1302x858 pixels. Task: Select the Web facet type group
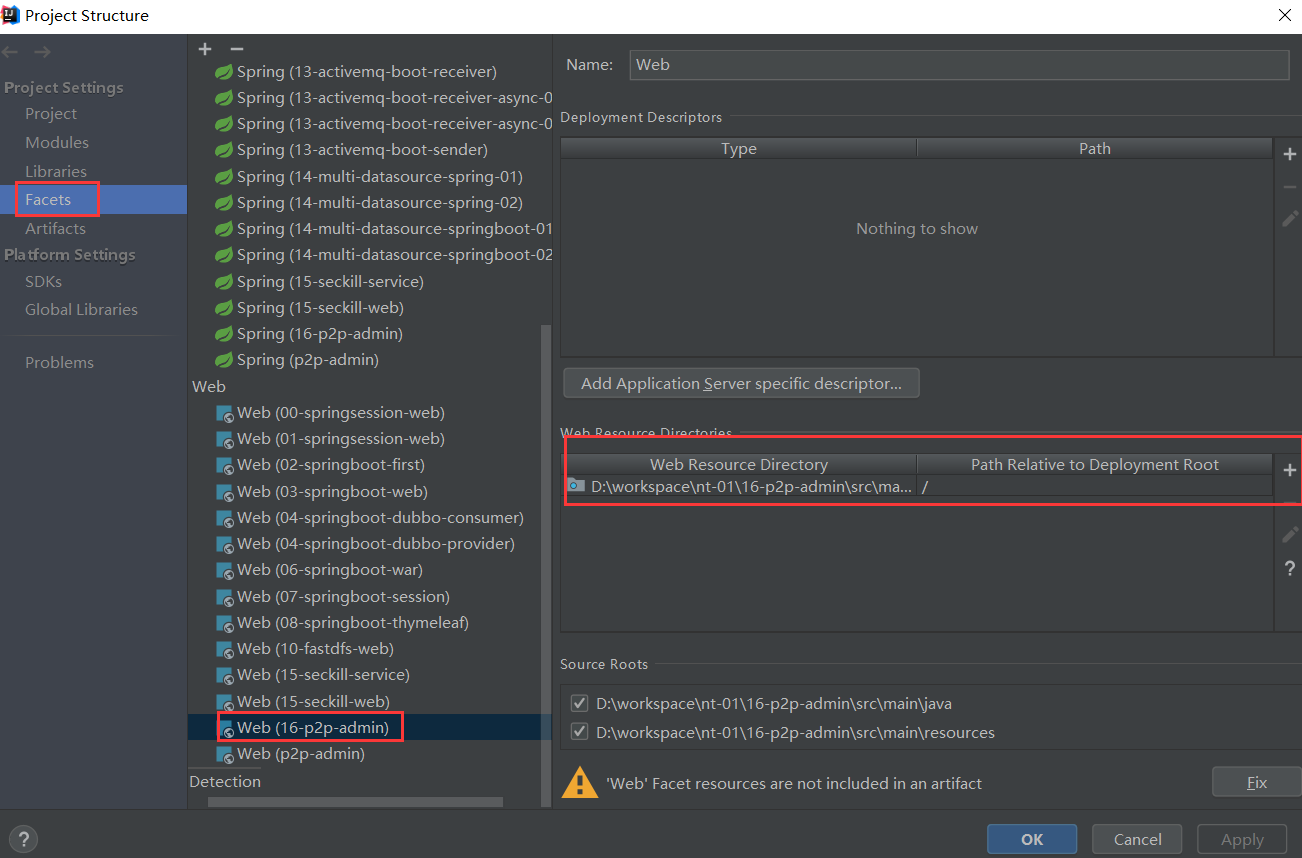point(209,386)
